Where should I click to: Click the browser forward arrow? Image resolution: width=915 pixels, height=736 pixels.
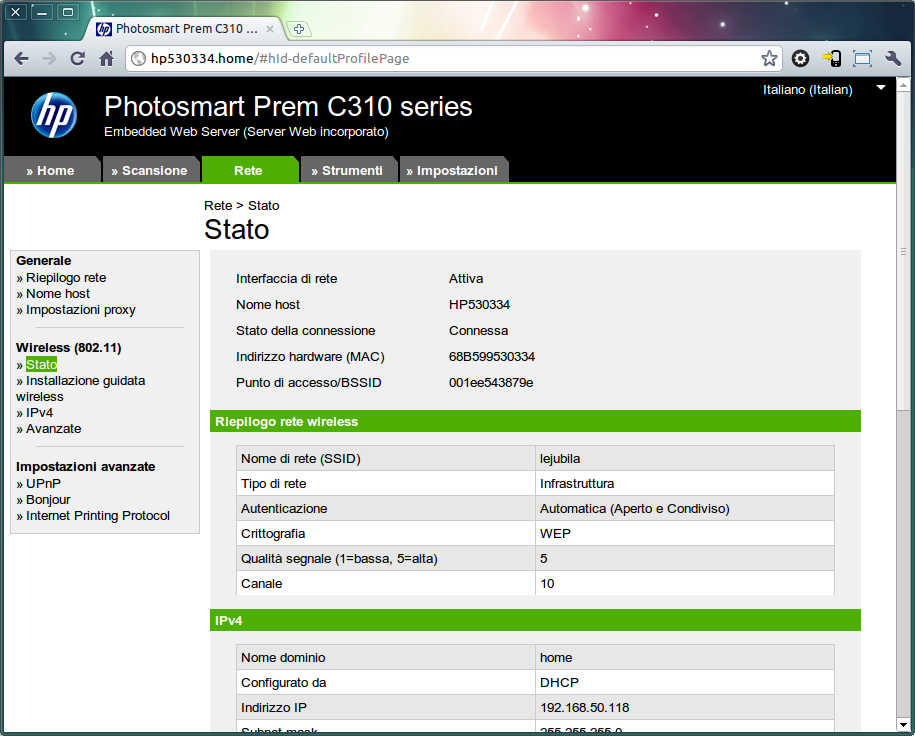coord(50,58)
